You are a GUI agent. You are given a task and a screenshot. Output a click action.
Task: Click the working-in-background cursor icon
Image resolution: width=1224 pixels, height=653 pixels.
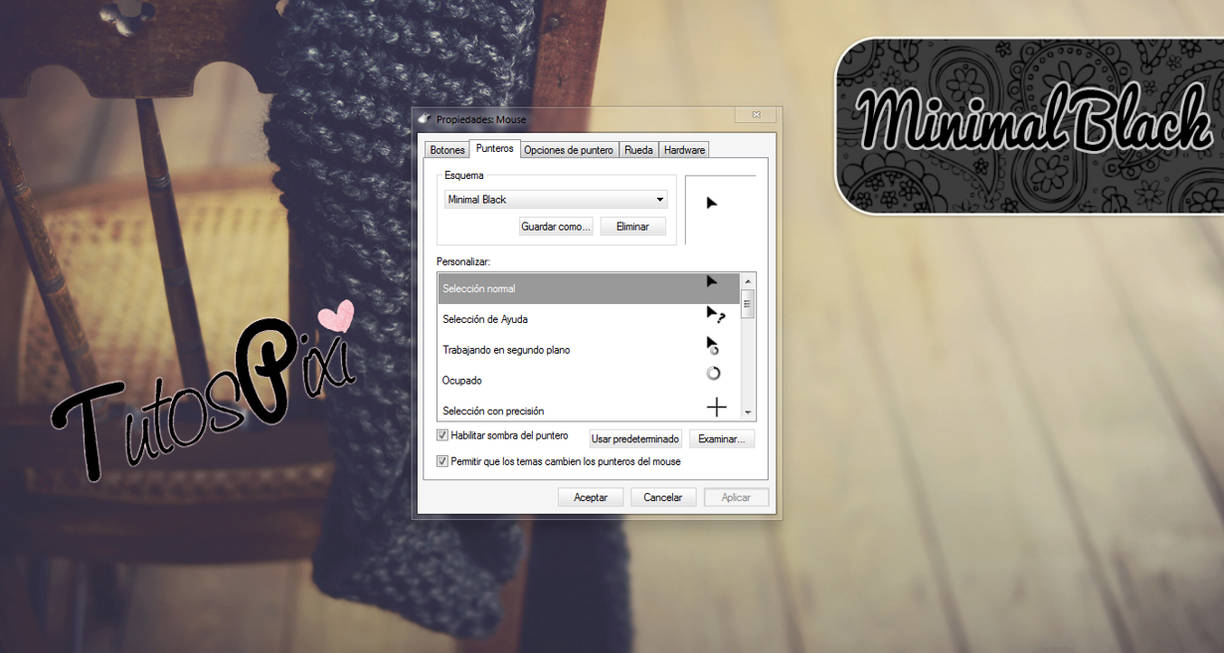[712, 345]
